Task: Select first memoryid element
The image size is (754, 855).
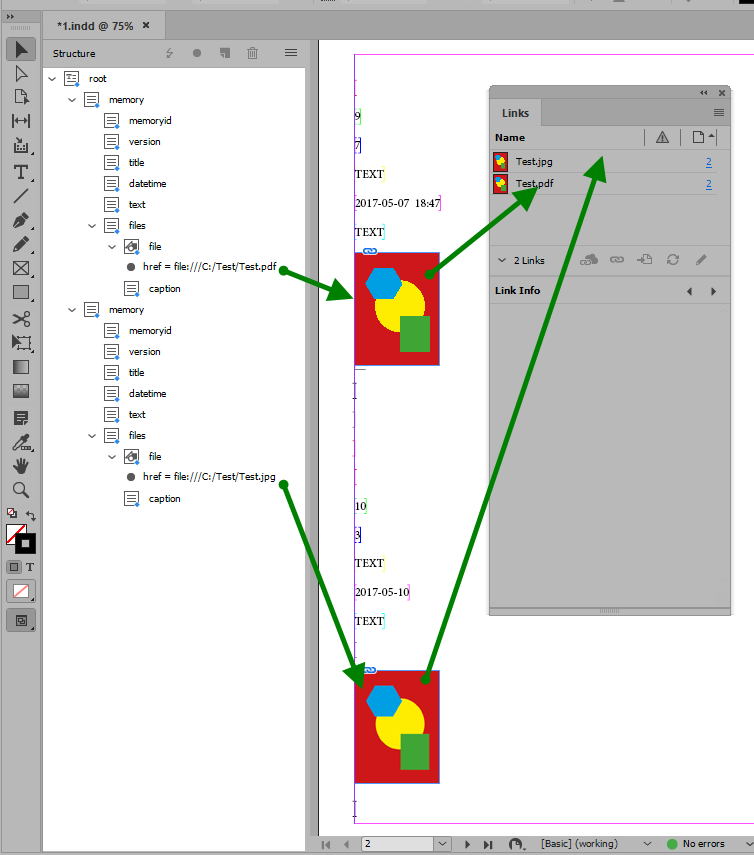Action: coord(150,121)
